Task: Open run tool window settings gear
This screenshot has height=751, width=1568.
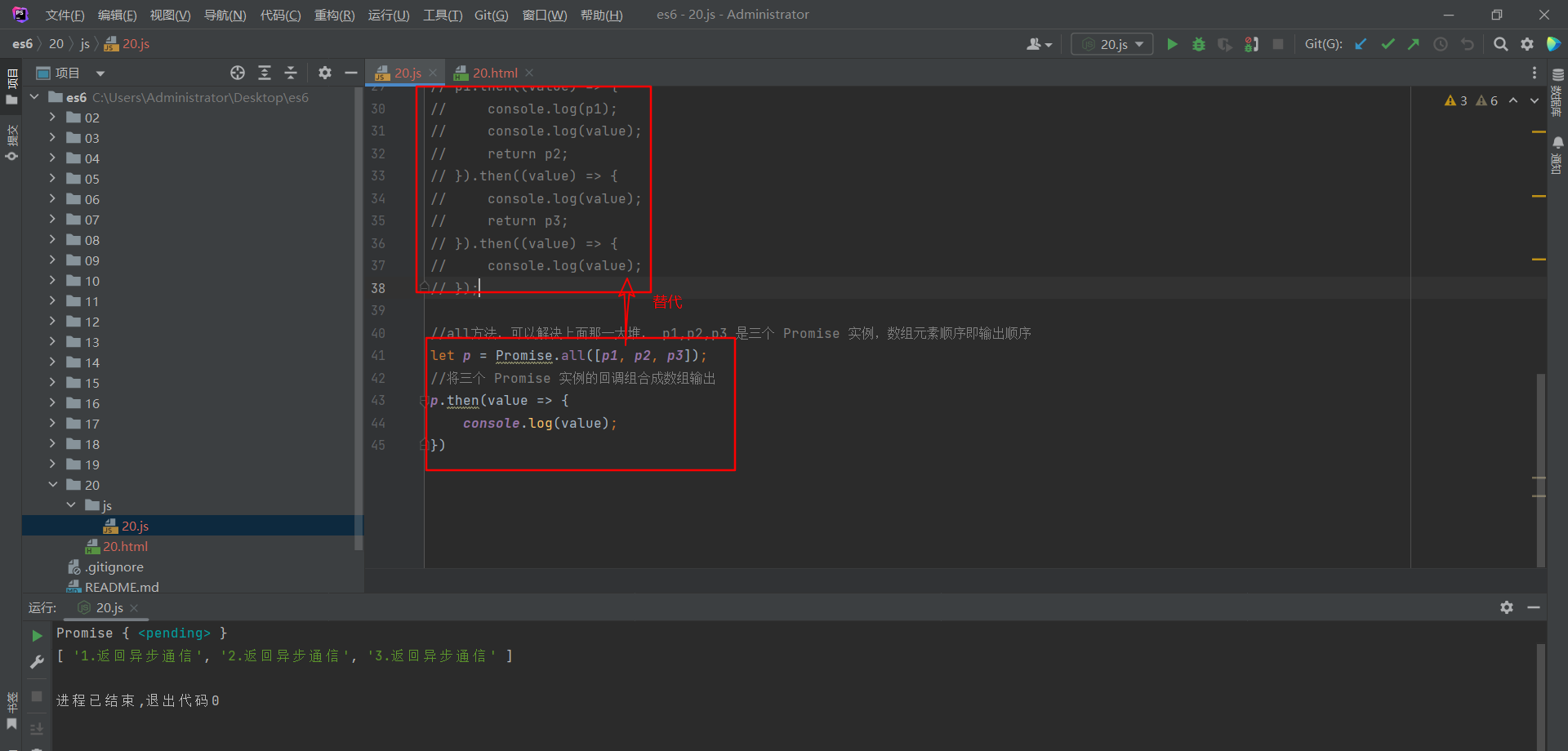Action: (x=1507, y=607)
